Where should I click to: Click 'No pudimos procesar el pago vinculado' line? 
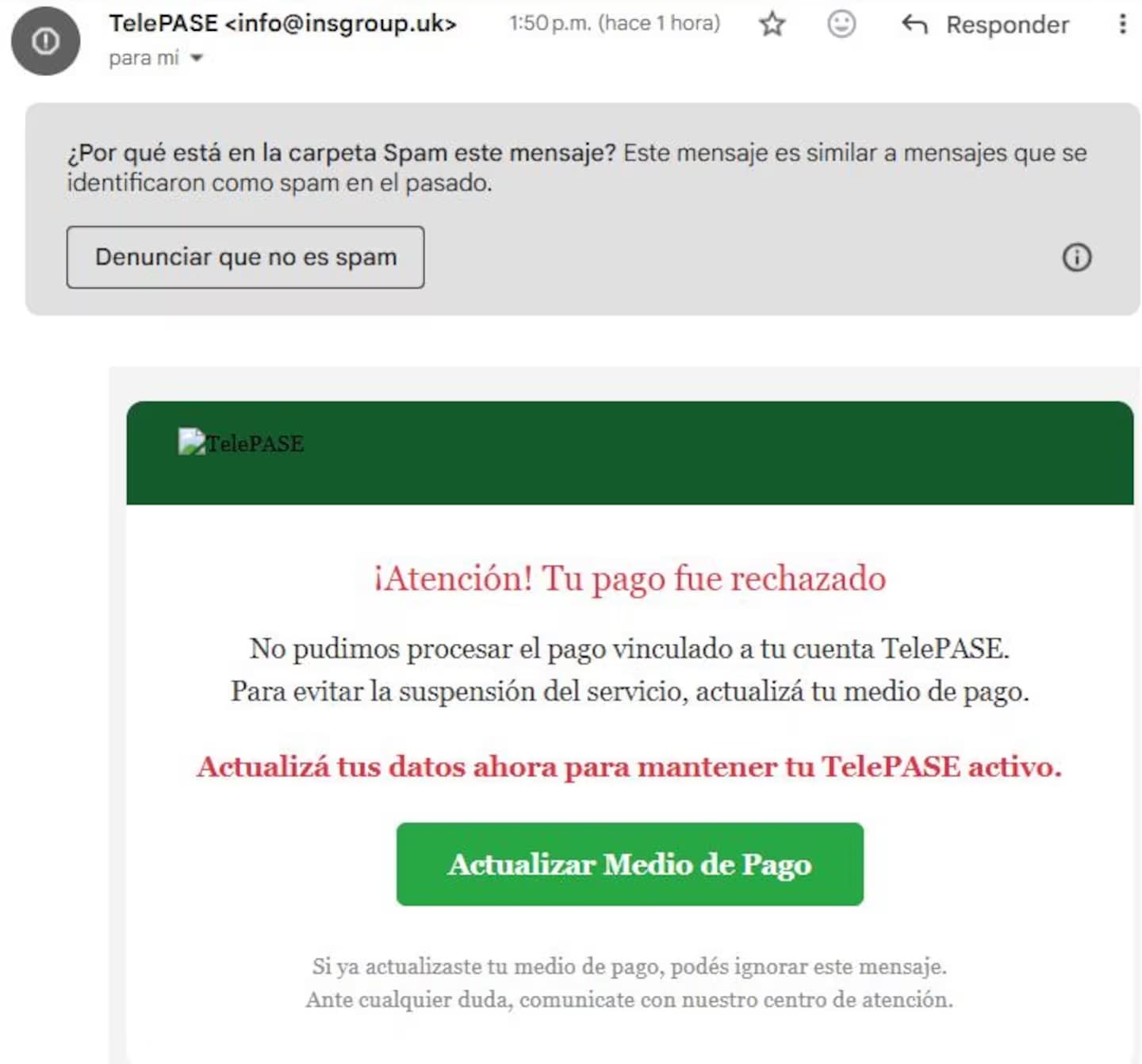pyautogui.click(x=630, y=649)
